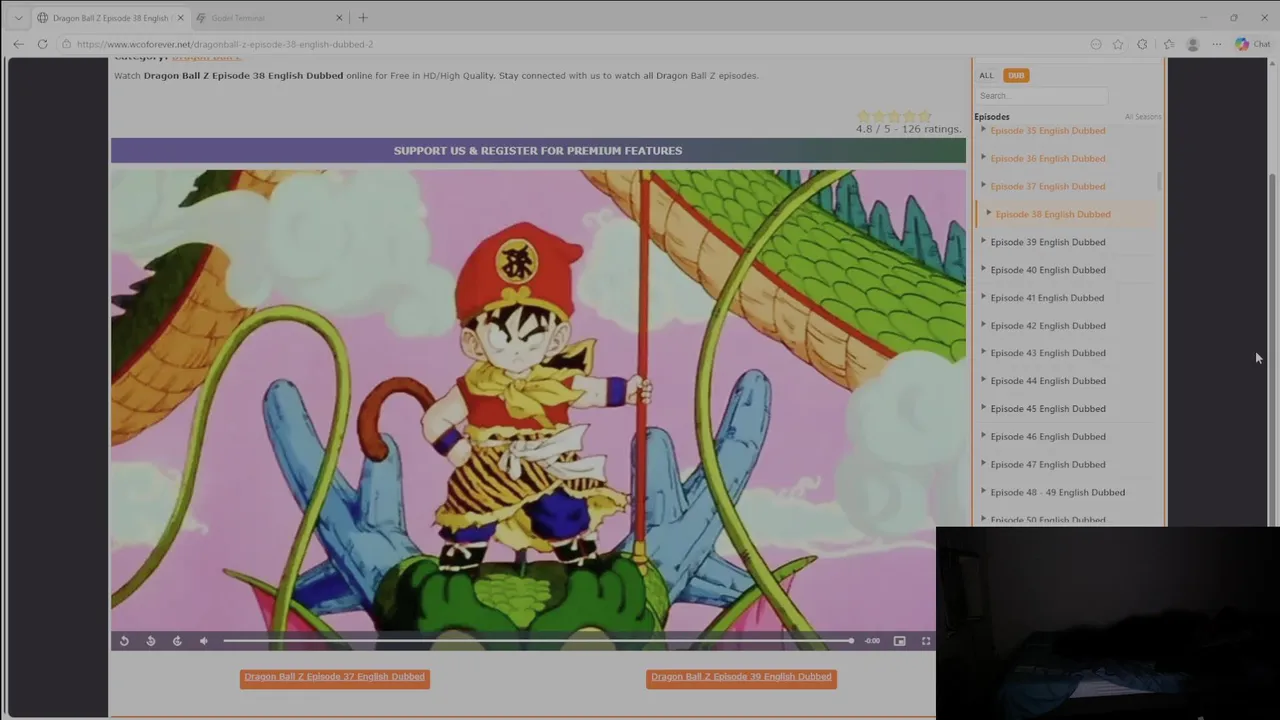Open the browser settings and more menu

coord(1216,44)
